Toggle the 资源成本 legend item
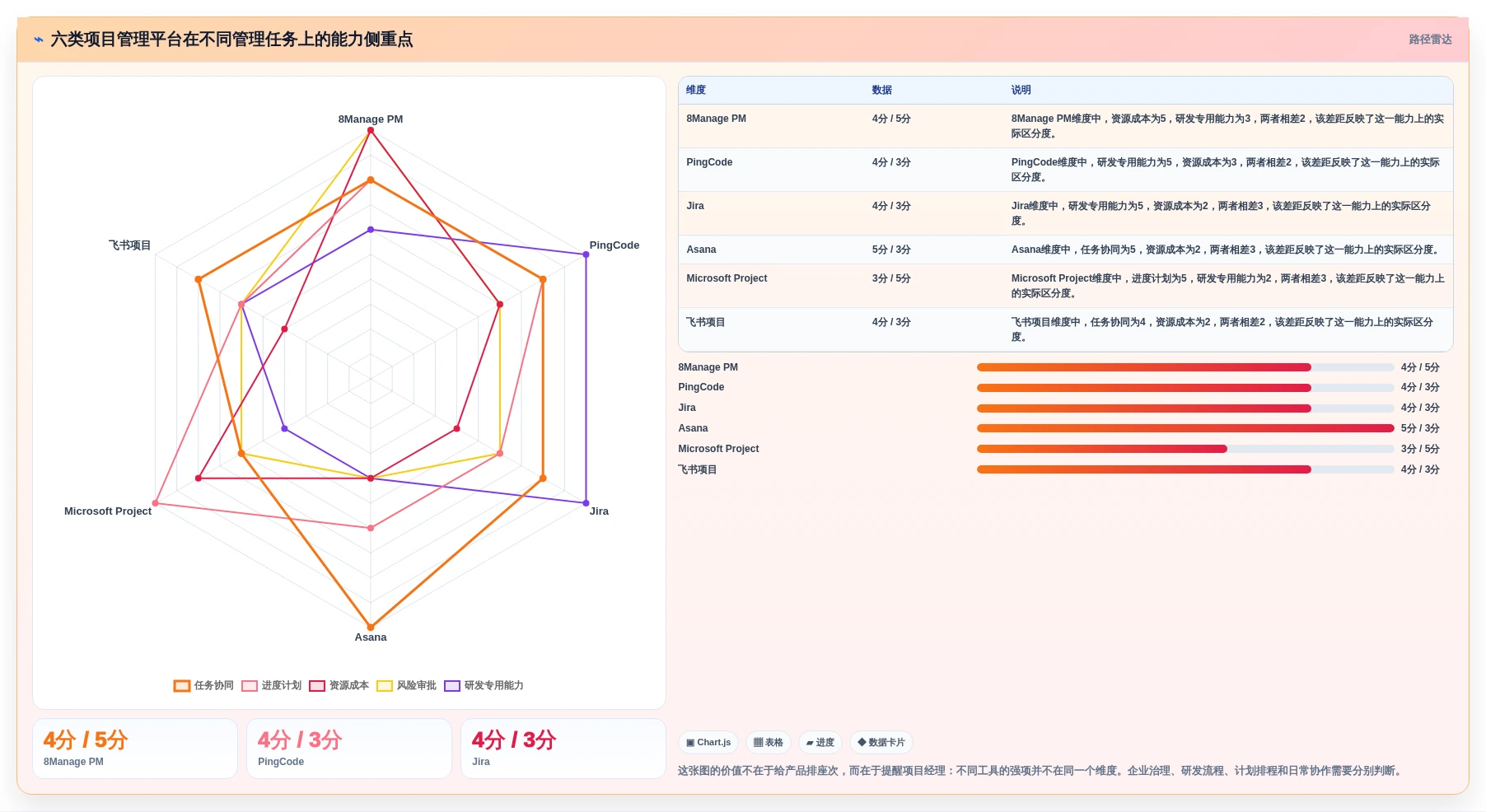 tap(339, 685)
